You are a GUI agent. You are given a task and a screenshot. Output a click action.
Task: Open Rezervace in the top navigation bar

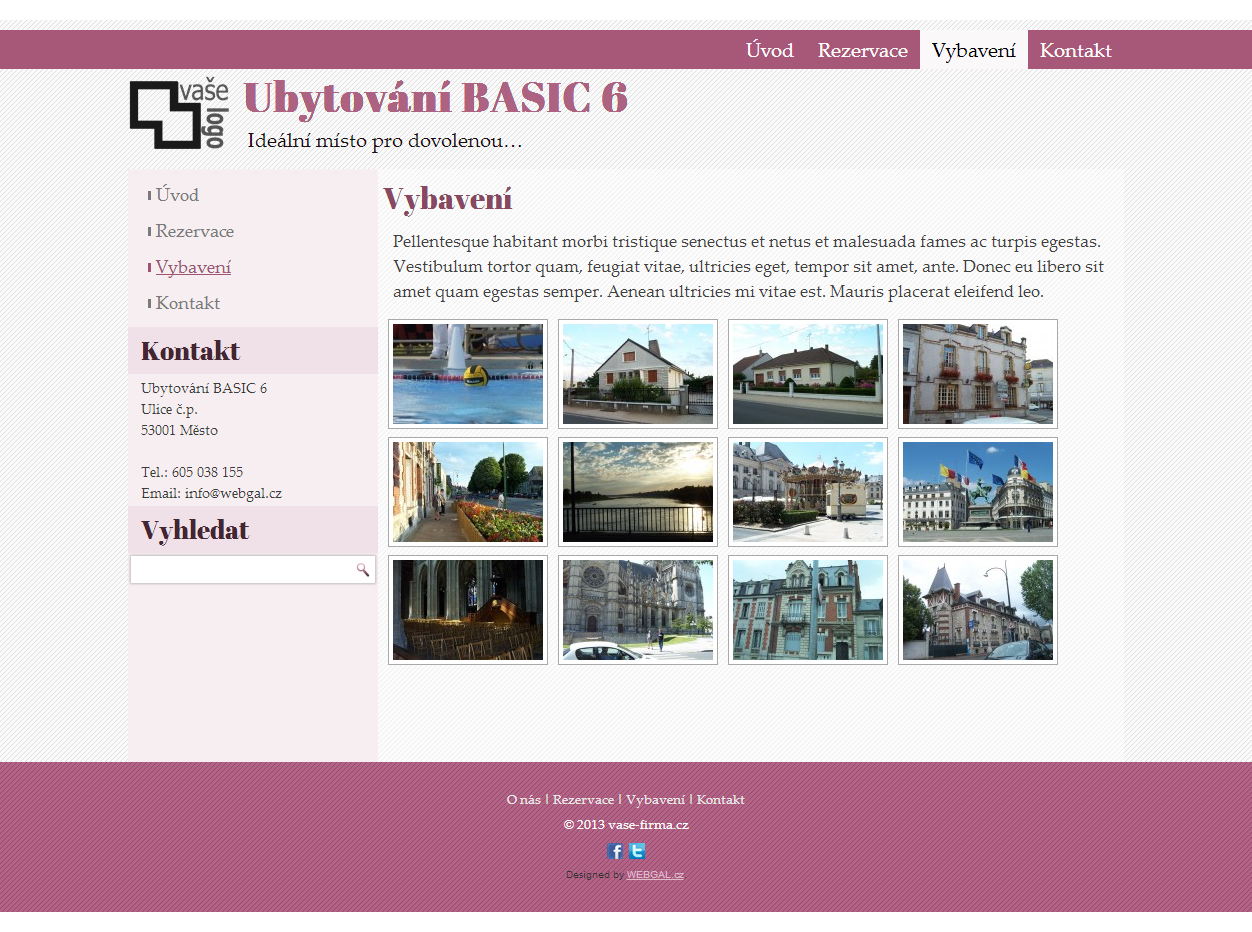[x=863, y=50]
